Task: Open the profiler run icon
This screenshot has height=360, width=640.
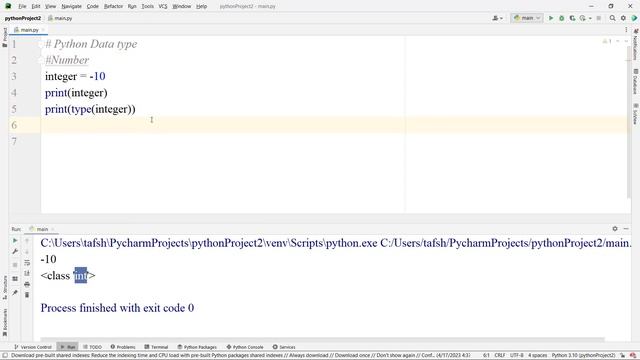Action: click(x=582, y=18)
